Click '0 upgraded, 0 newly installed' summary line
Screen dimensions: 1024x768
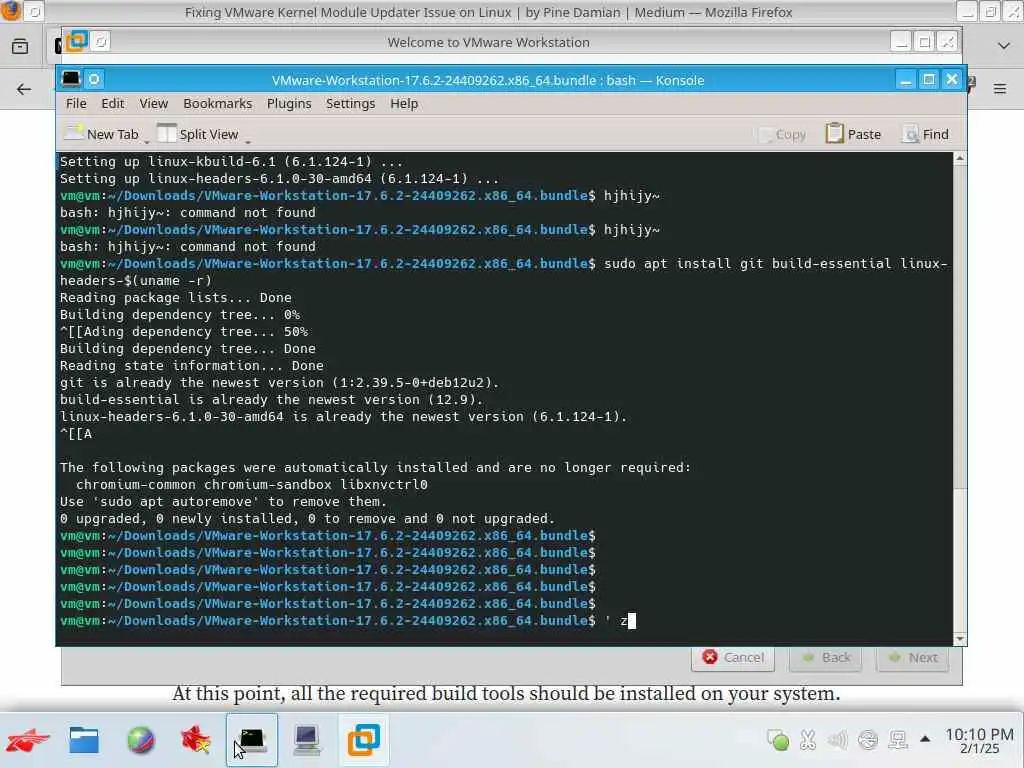pos(307,519)
